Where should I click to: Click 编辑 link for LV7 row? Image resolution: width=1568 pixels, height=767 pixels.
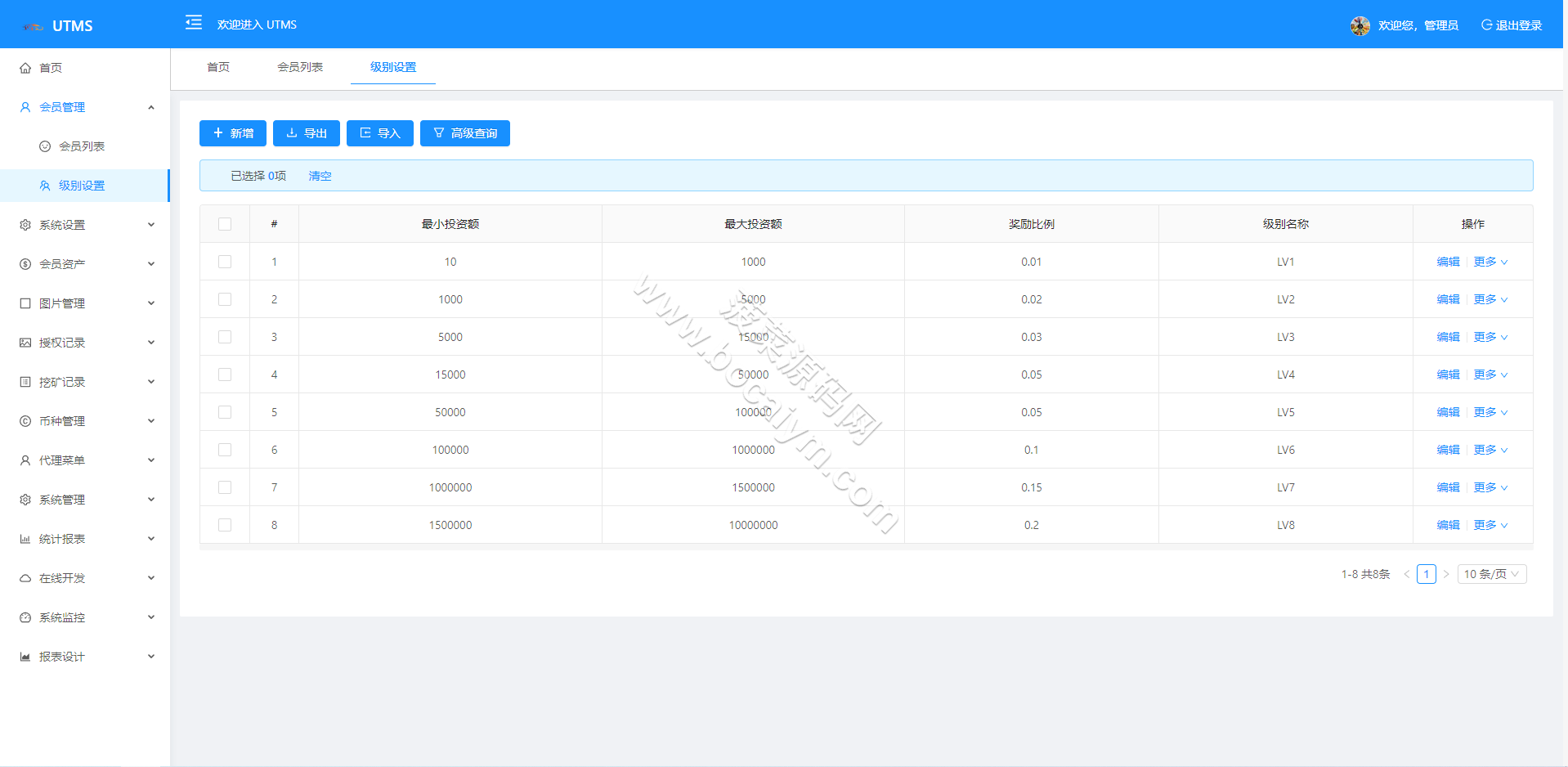pyautogui.click(x=1448, y=487)
